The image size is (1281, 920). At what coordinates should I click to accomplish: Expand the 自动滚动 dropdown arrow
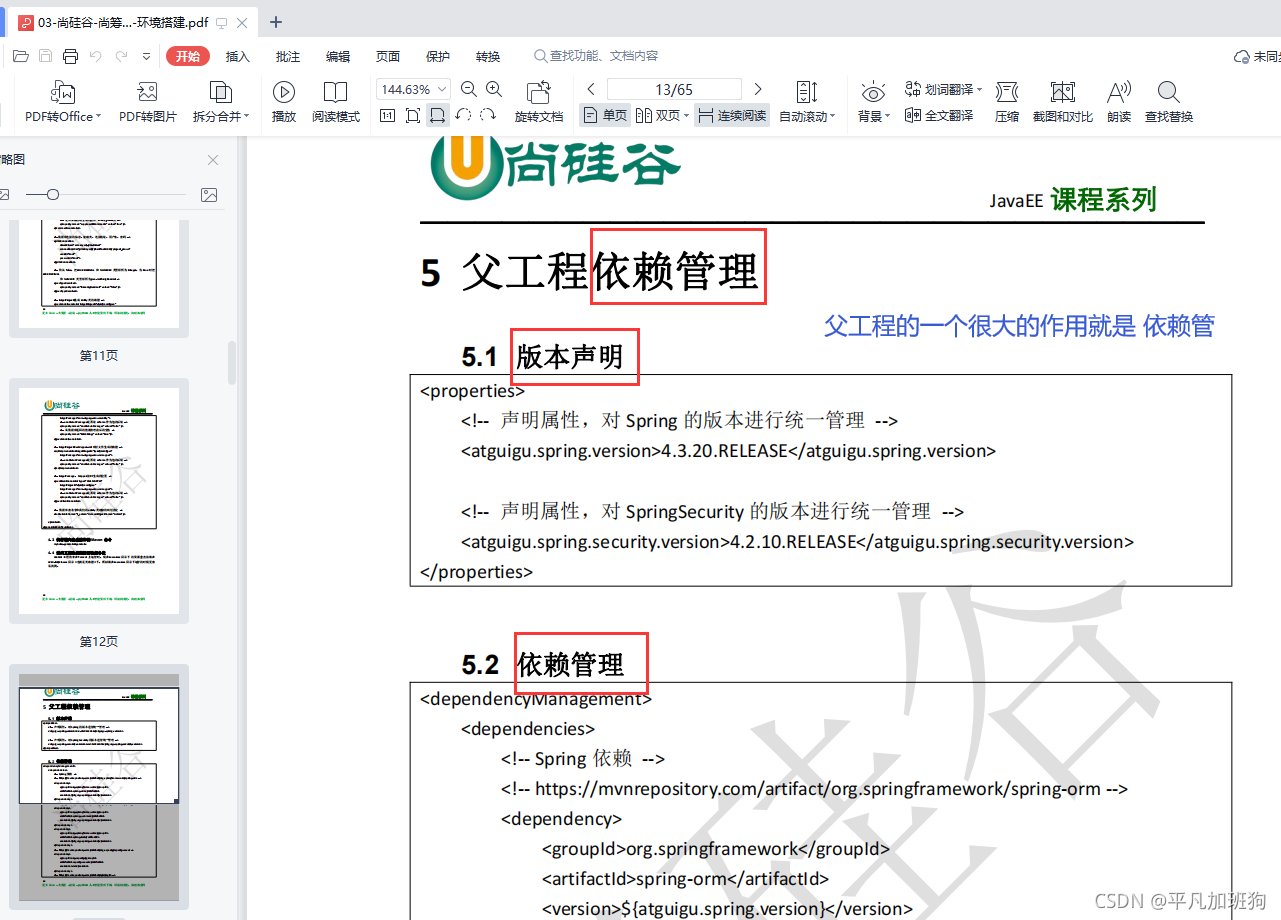click(x=832, y=117)
